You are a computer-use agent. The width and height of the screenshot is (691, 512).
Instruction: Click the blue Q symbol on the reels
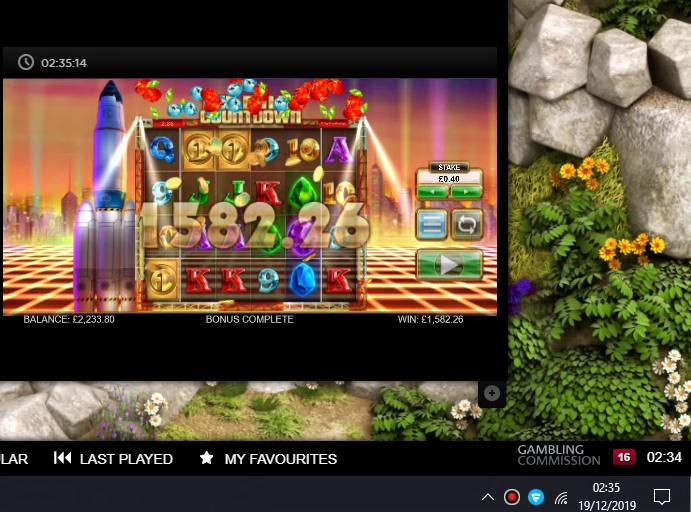(x=161, y=148)
